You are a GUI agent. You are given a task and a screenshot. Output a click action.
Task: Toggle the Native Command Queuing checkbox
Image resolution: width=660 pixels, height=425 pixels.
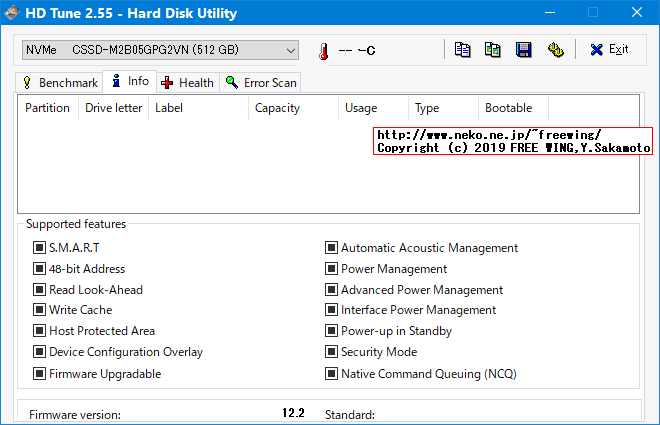[x=332, y=374]
